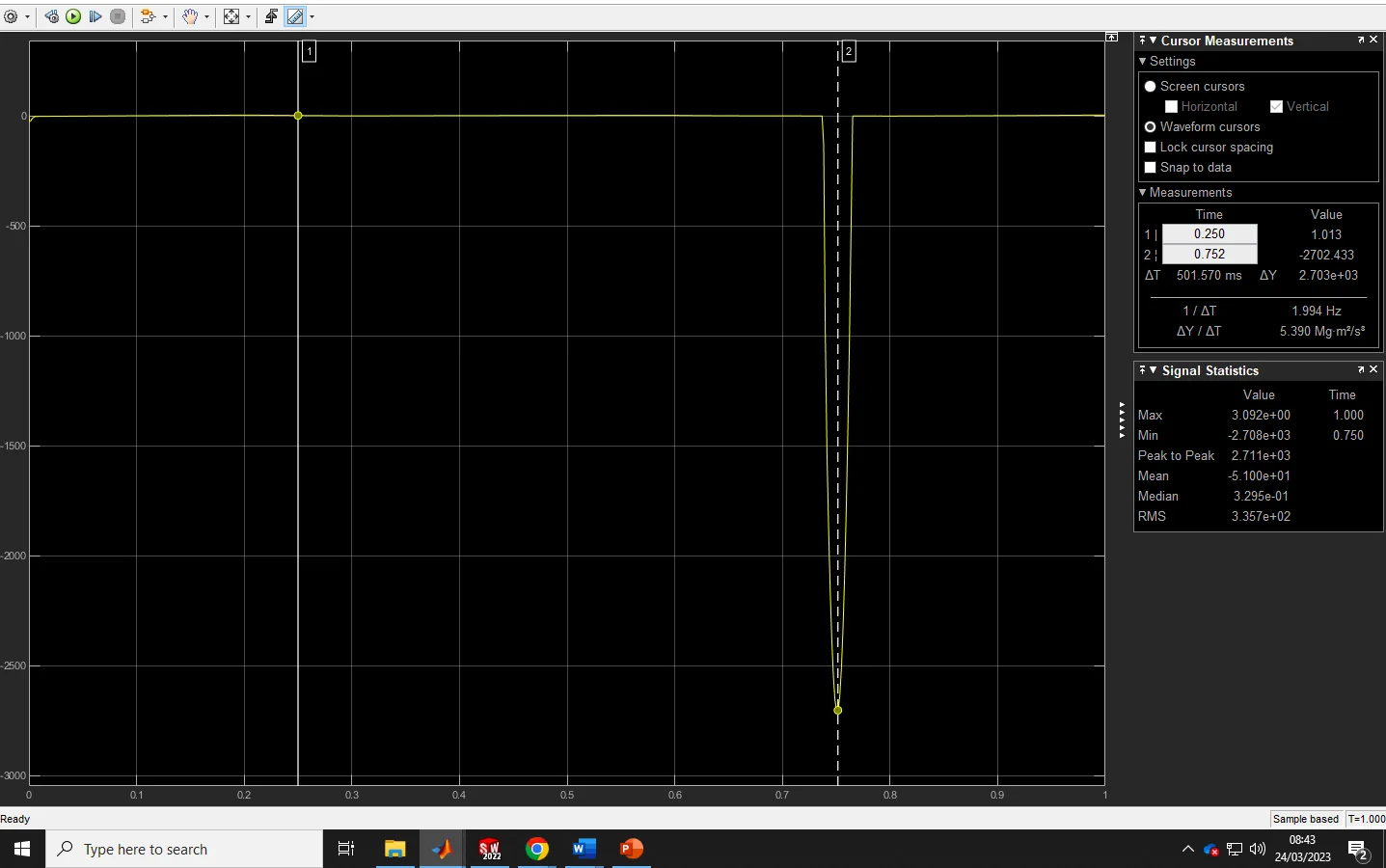Open Task View from the taskbar

click(346, 849)
